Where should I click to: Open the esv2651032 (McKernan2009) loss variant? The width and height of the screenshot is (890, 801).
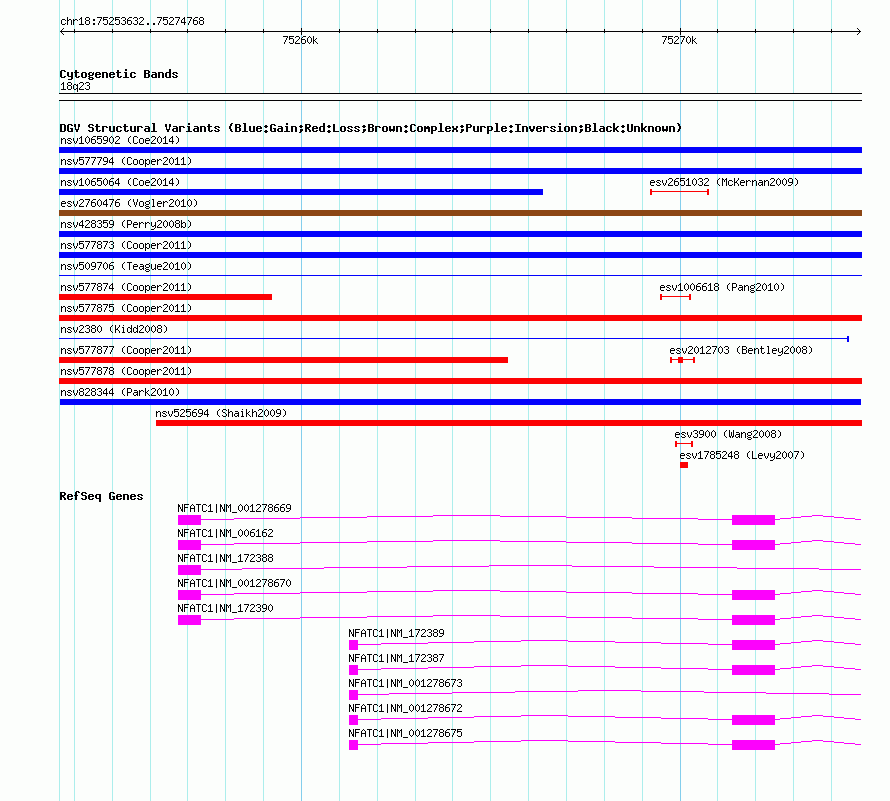[x=679, y=192]
